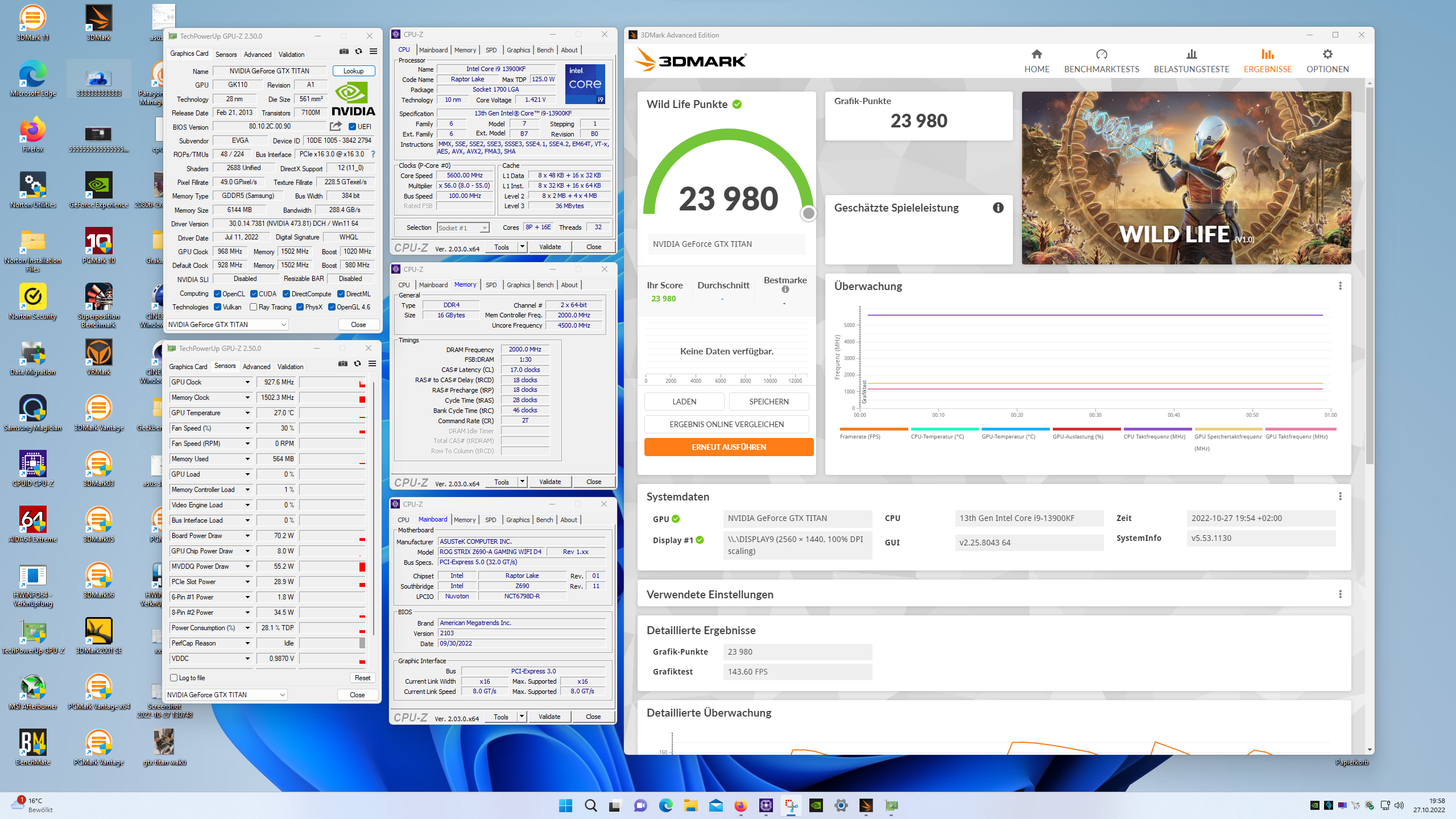
Task: Click Bus Interface question mark in GPU-Z
Action: coord(373,154)
